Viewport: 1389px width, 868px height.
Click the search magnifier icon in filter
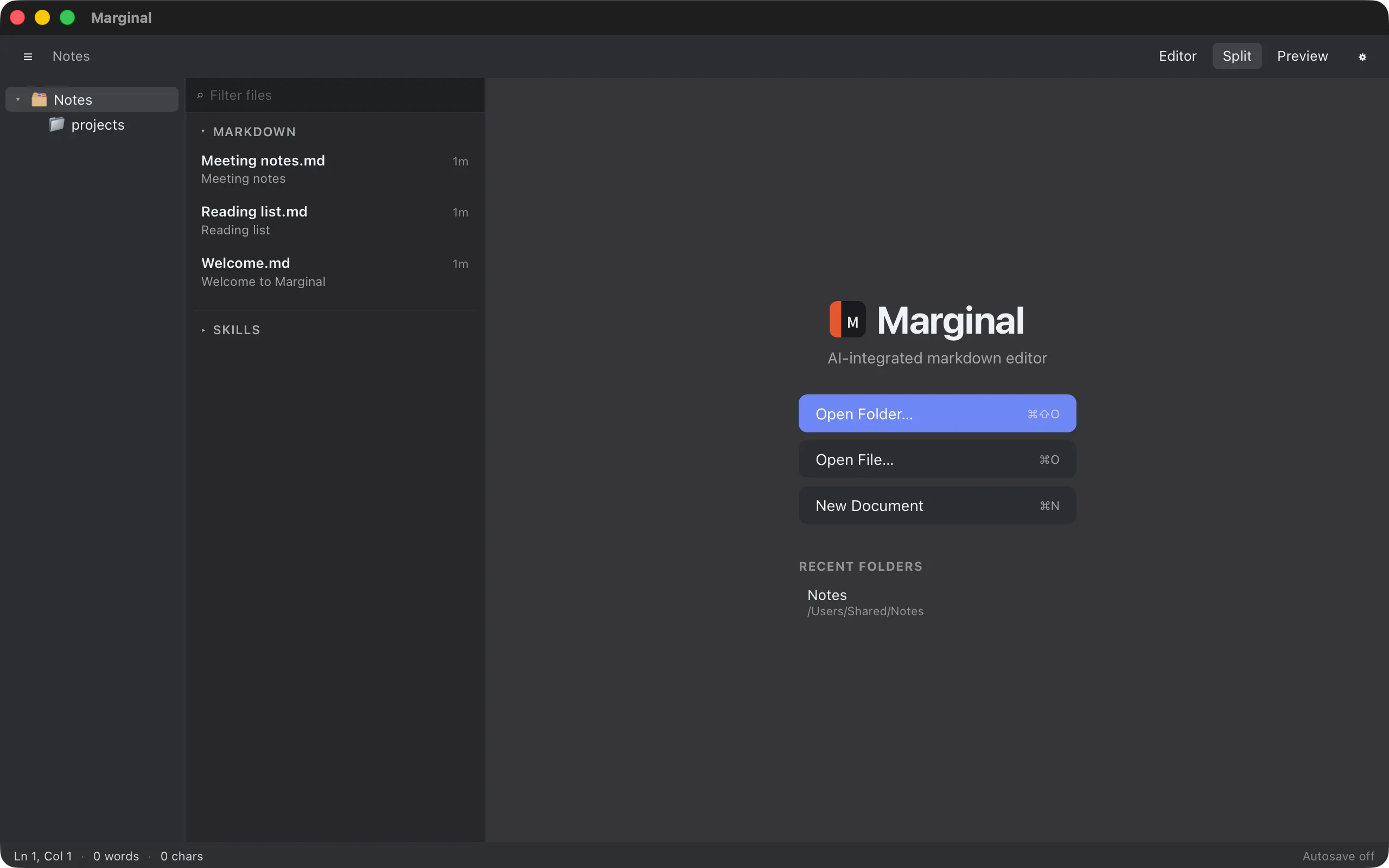pos(200,95)
